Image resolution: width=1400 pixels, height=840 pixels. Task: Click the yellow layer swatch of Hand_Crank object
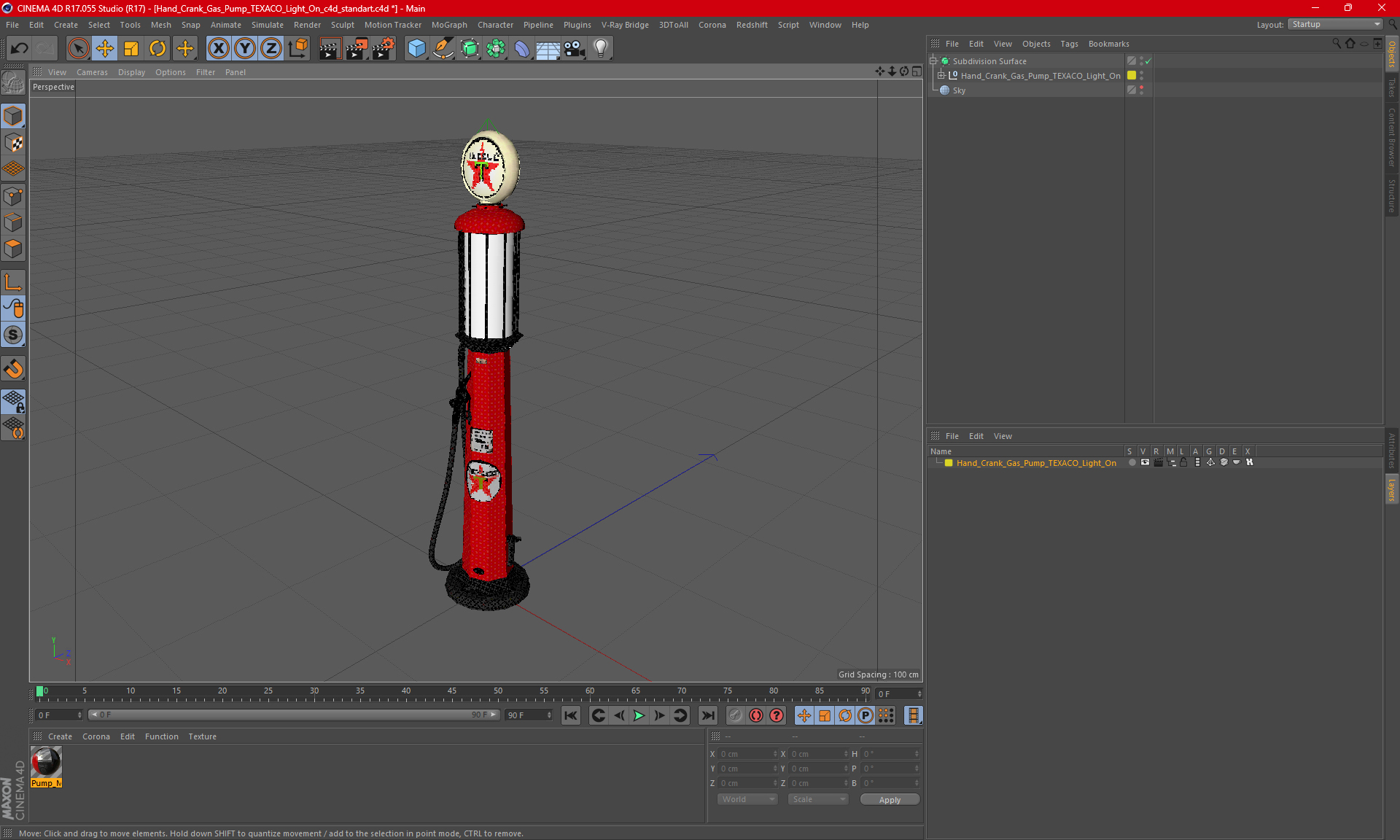tap(1132, 75)
